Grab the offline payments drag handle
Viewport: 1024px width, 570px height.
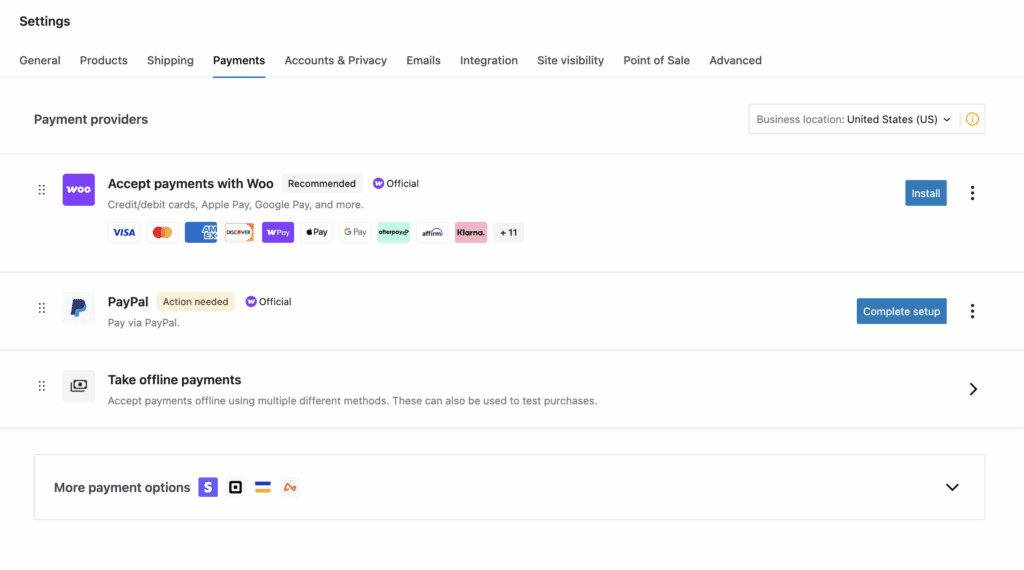tap(42, 386)
